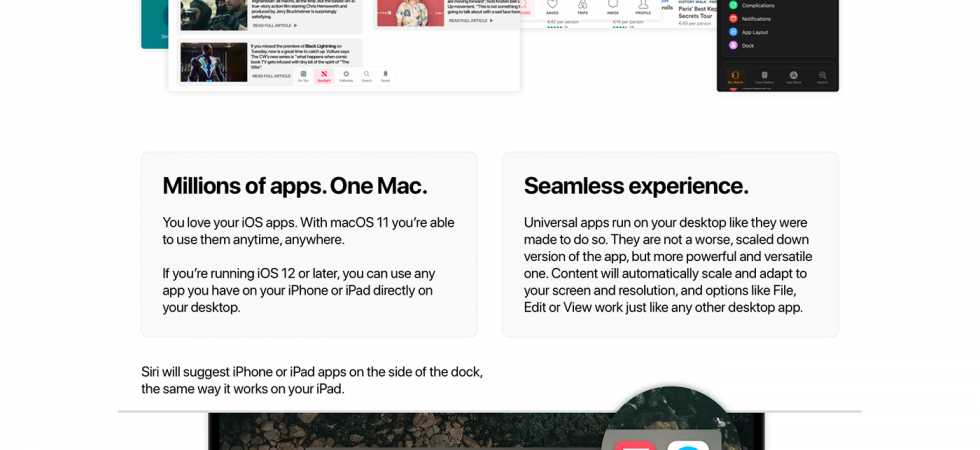Open App Store tab in Watch app
This screenshot has width=980, height=450.
click(x=793, y=78)
